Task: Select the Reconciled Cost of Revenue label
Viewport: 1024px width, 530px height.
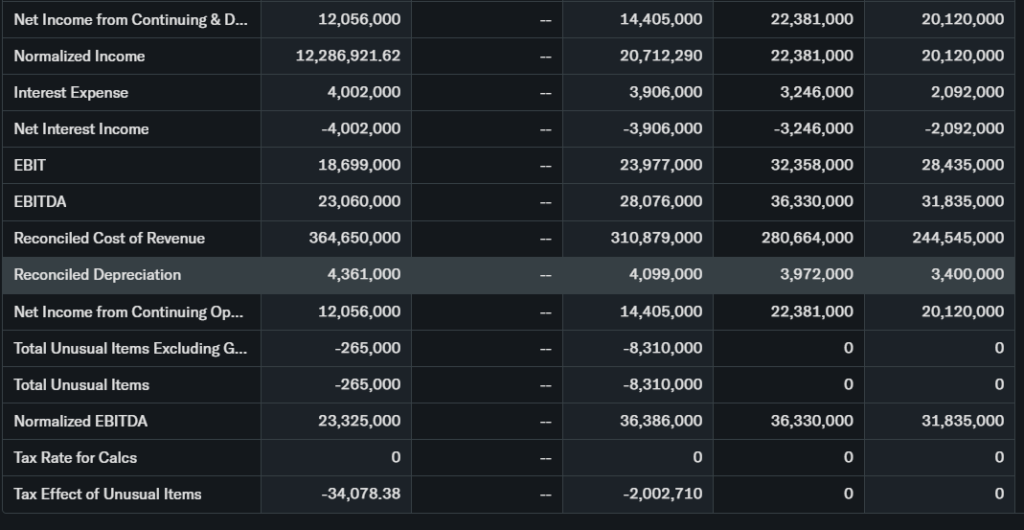Action: coord(109,238)
